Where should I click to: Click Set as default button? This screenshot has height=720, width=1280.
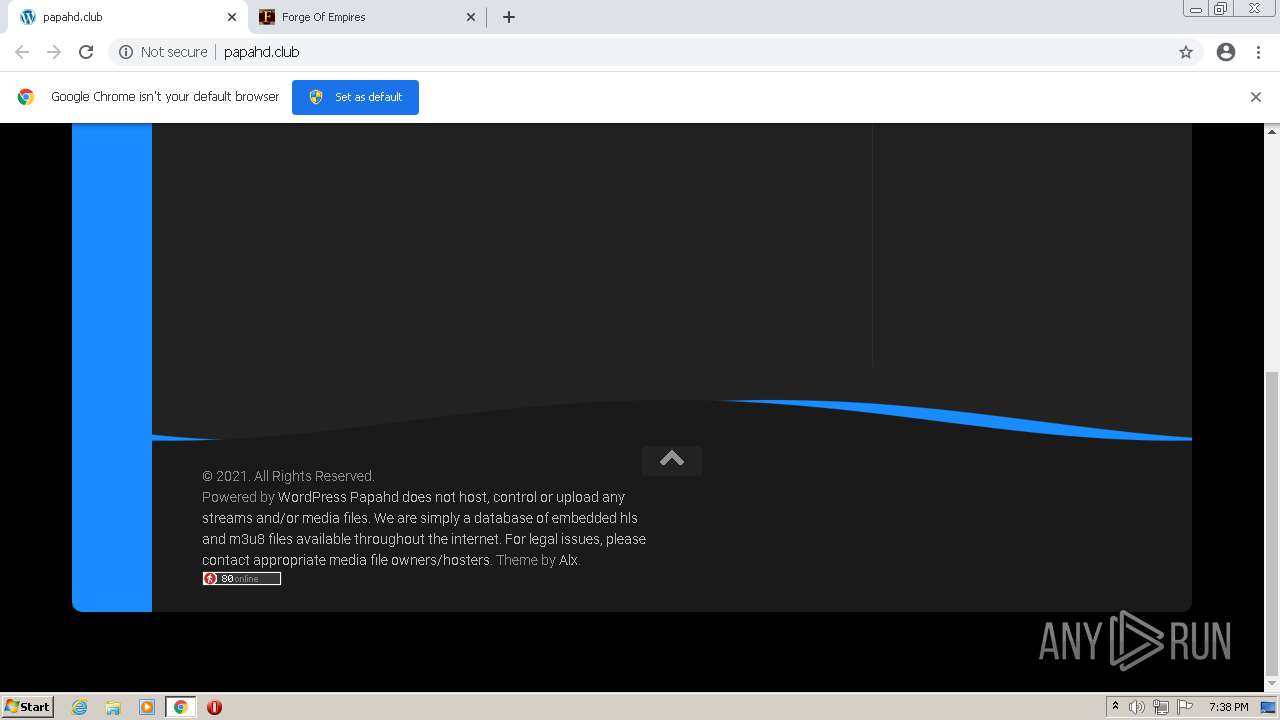tap(355, 97)
